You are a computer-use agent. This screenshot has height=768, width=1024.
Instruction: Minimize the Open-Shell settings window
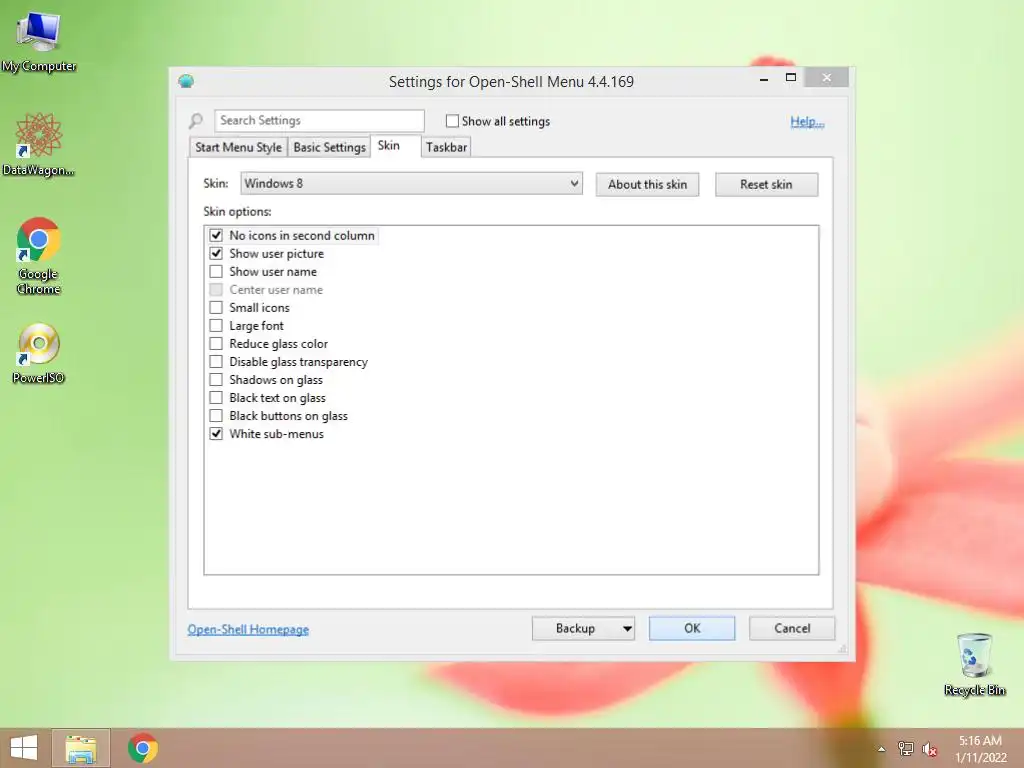763,78
